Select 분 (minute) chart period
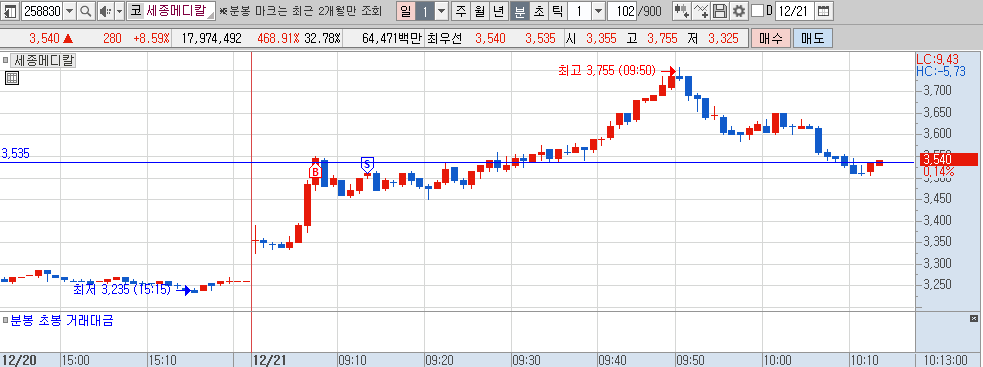Image resolution: width=983 pixels, height=367 pixels. pyautogui.click(x=519, y=11)
